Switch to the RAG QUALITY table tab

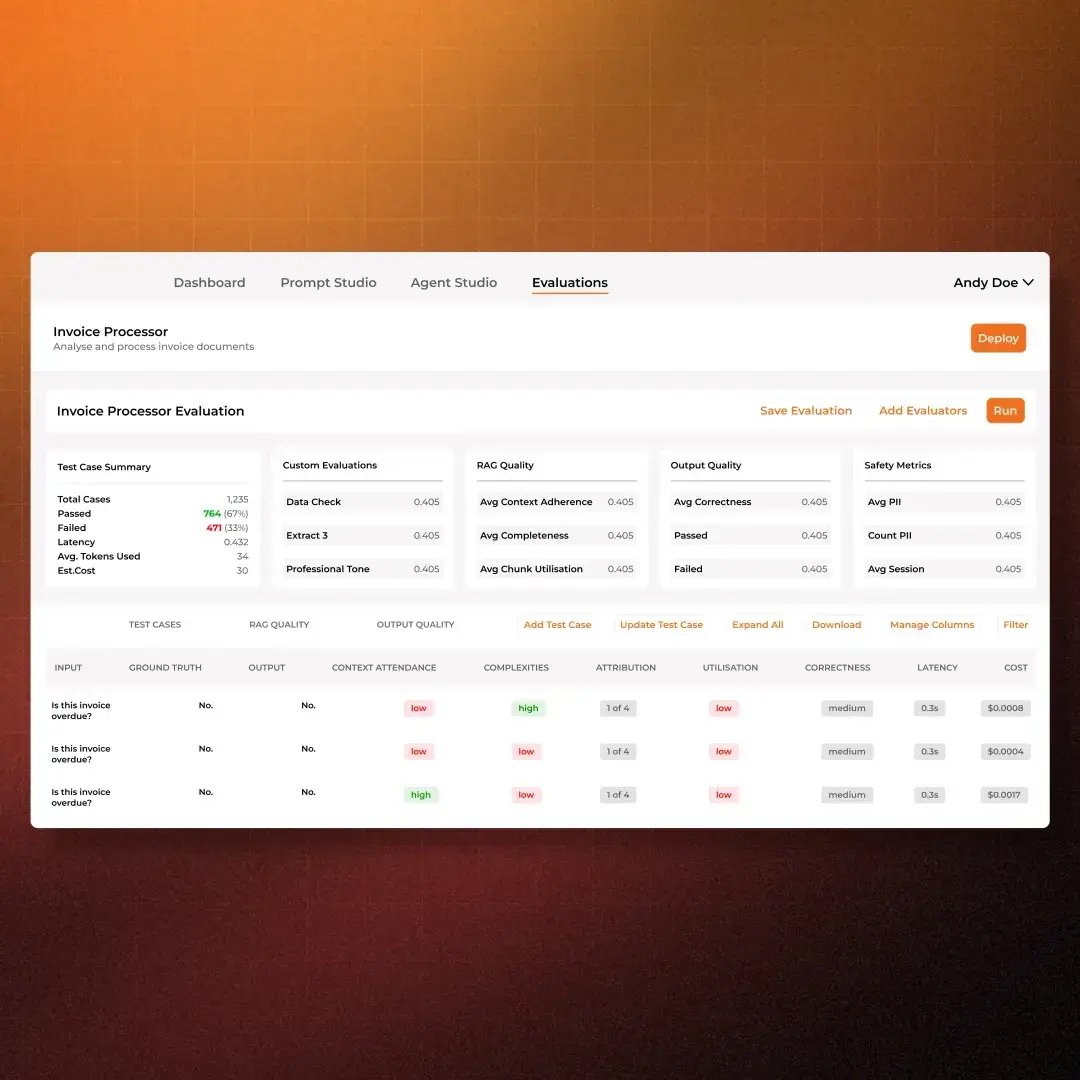(279, 625)
